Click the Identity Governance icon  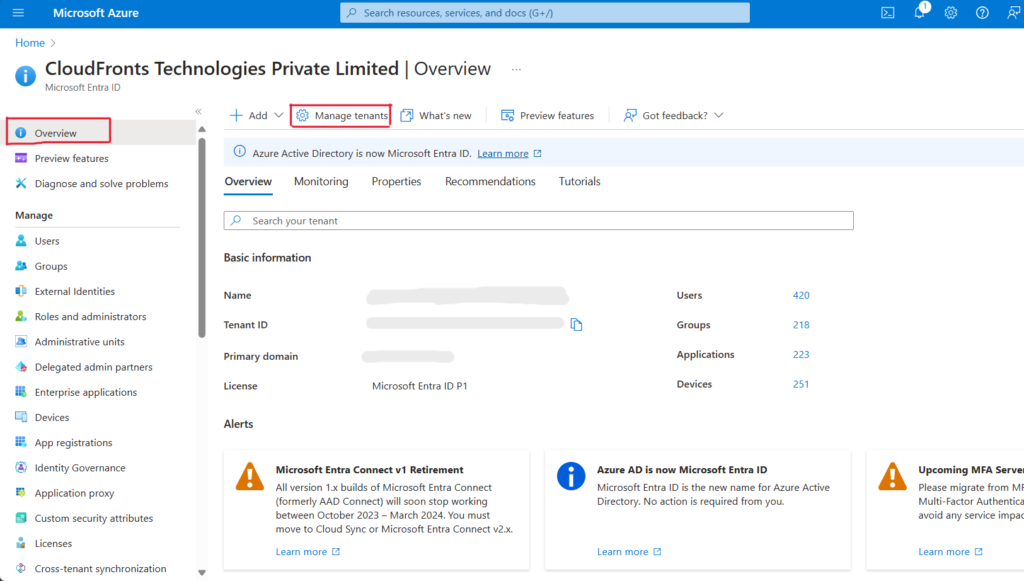click(21, 467)
